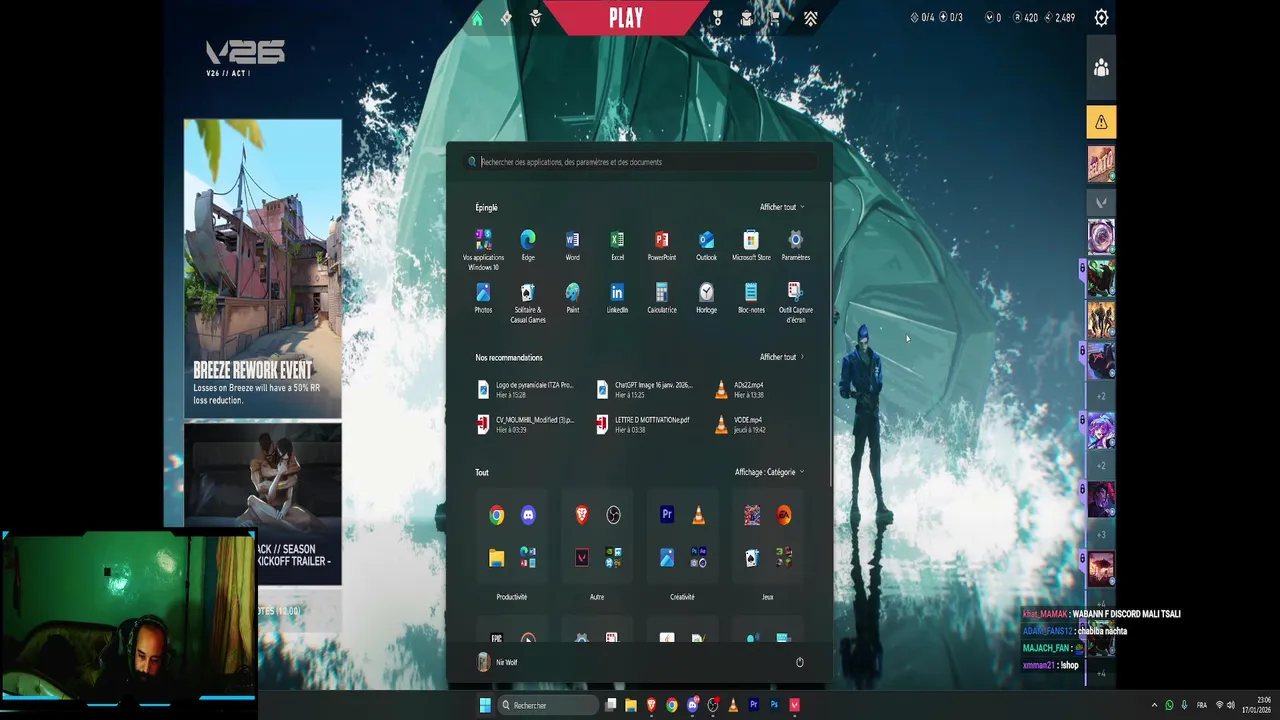This screenshot has height=720, width=1280.
Task: Open Photoshop from the taskbar
Action: pyautogui.click(x=774, y=705)
